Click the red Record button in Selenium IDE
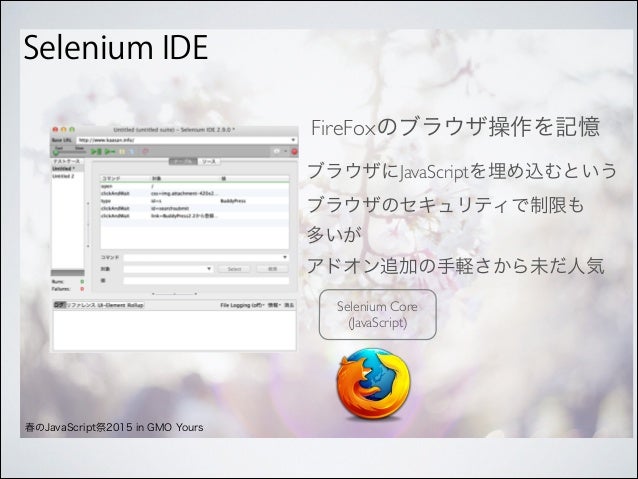Image resolution: width=638 pixels, height=479 pixels. click(x=294, y=152)
